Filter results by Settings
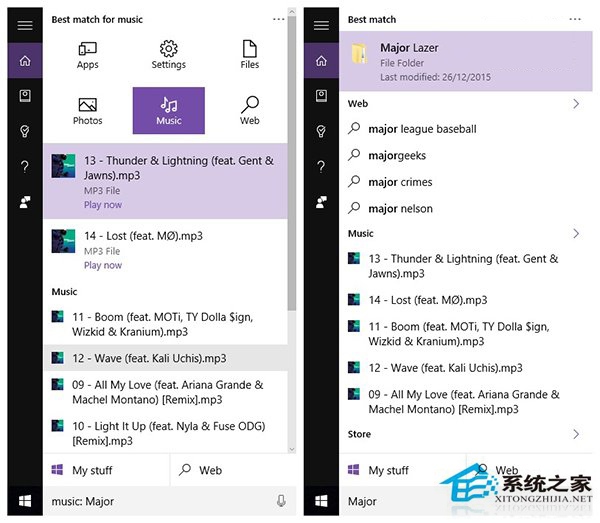 coord(168,55)
